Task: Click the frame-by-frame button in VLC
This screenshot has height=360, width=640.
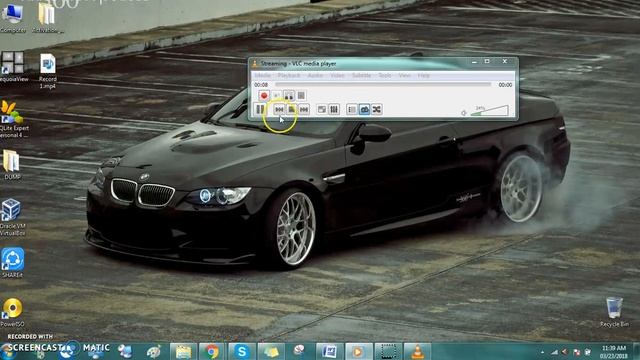Action: point(301,96)
